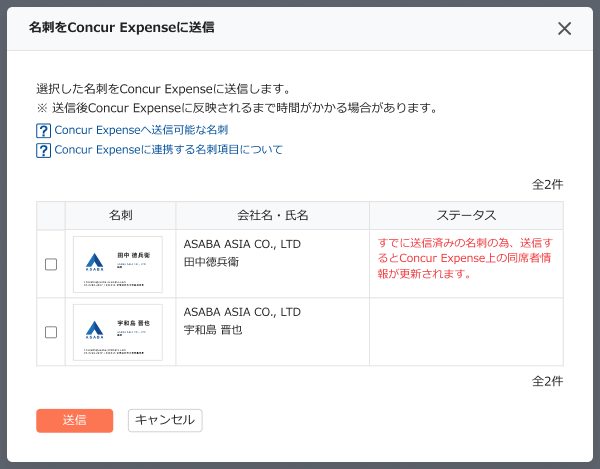The image size is (600, 469).
Task: Click the help icon beside Concur Expenseへ送信可能な名刺
Action: (x=43, y=131)
